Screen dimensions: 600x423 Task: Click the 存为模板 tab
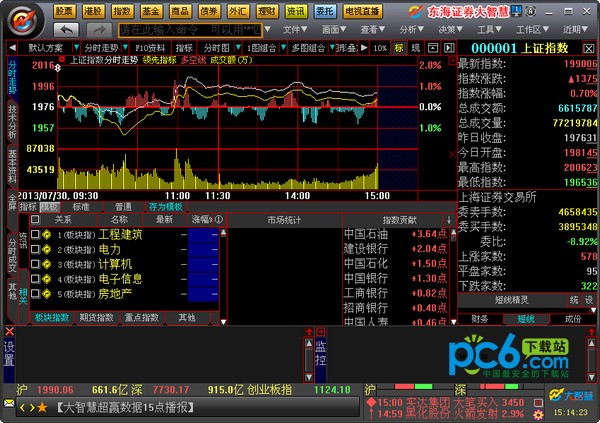click(x=166, y=207)
